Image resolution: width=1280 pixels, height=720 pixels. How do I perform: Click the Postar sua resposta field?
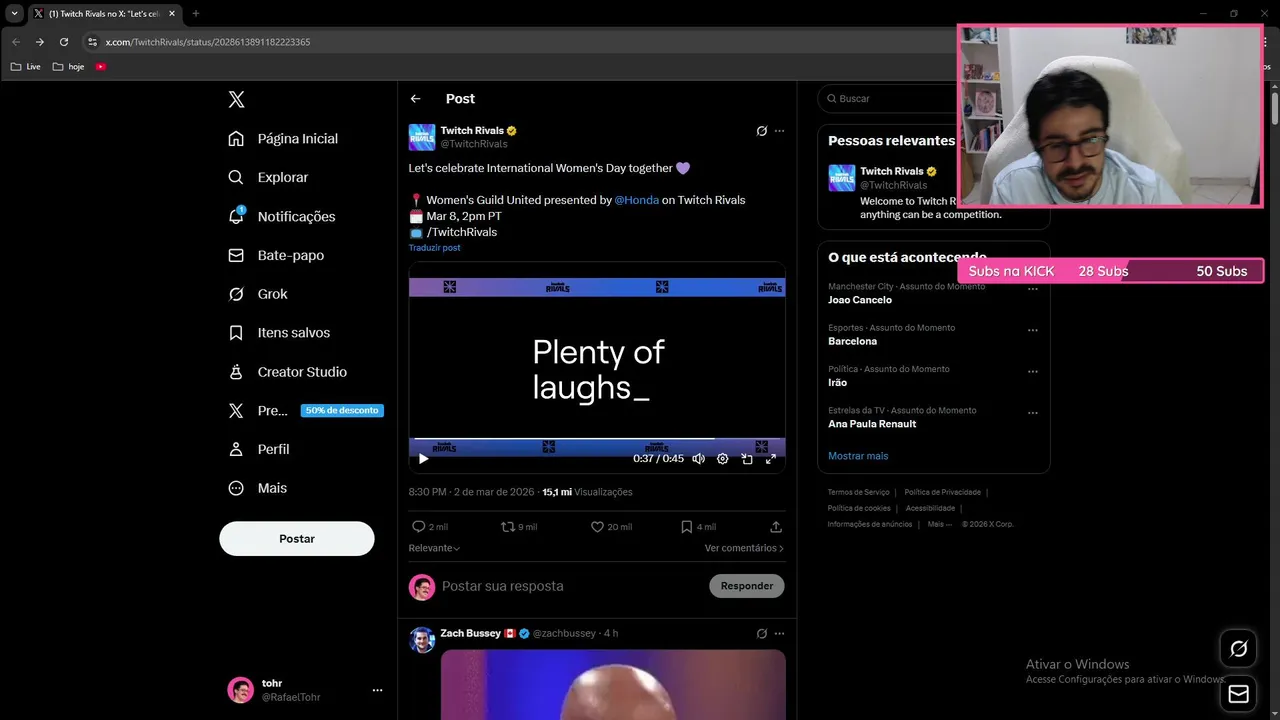(x=571, y=586)
